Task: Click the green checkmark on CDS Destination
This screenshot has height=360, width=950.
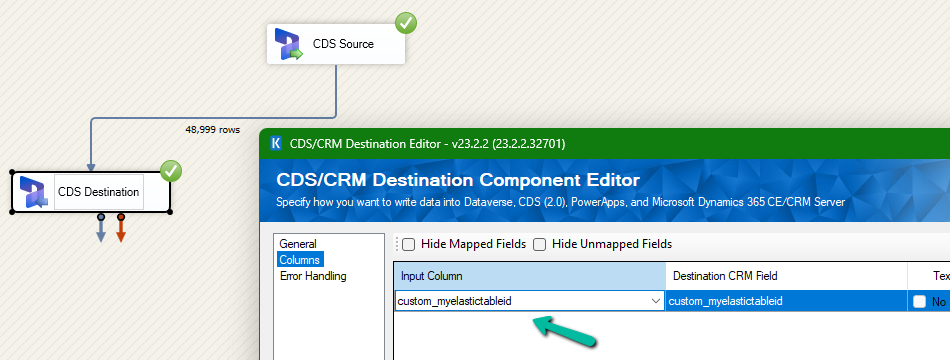Action: pos(171,172)
